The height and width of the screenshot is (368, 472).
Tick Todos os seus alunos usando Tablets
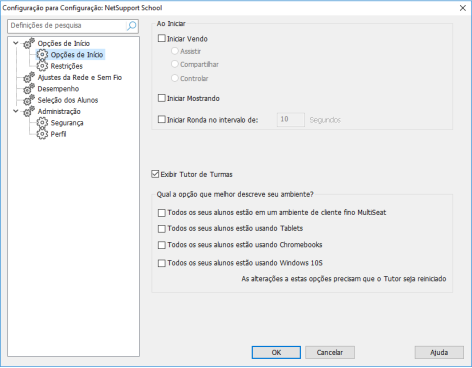(162, 229)
